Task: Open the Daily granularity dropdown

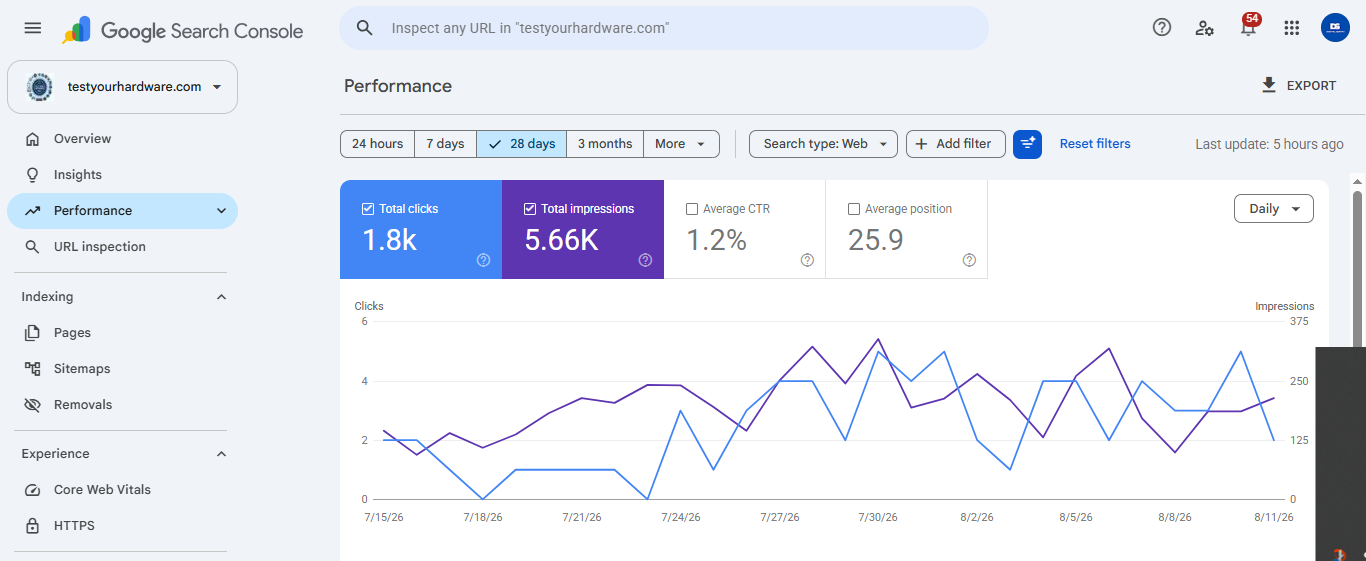Action: 1274,209
